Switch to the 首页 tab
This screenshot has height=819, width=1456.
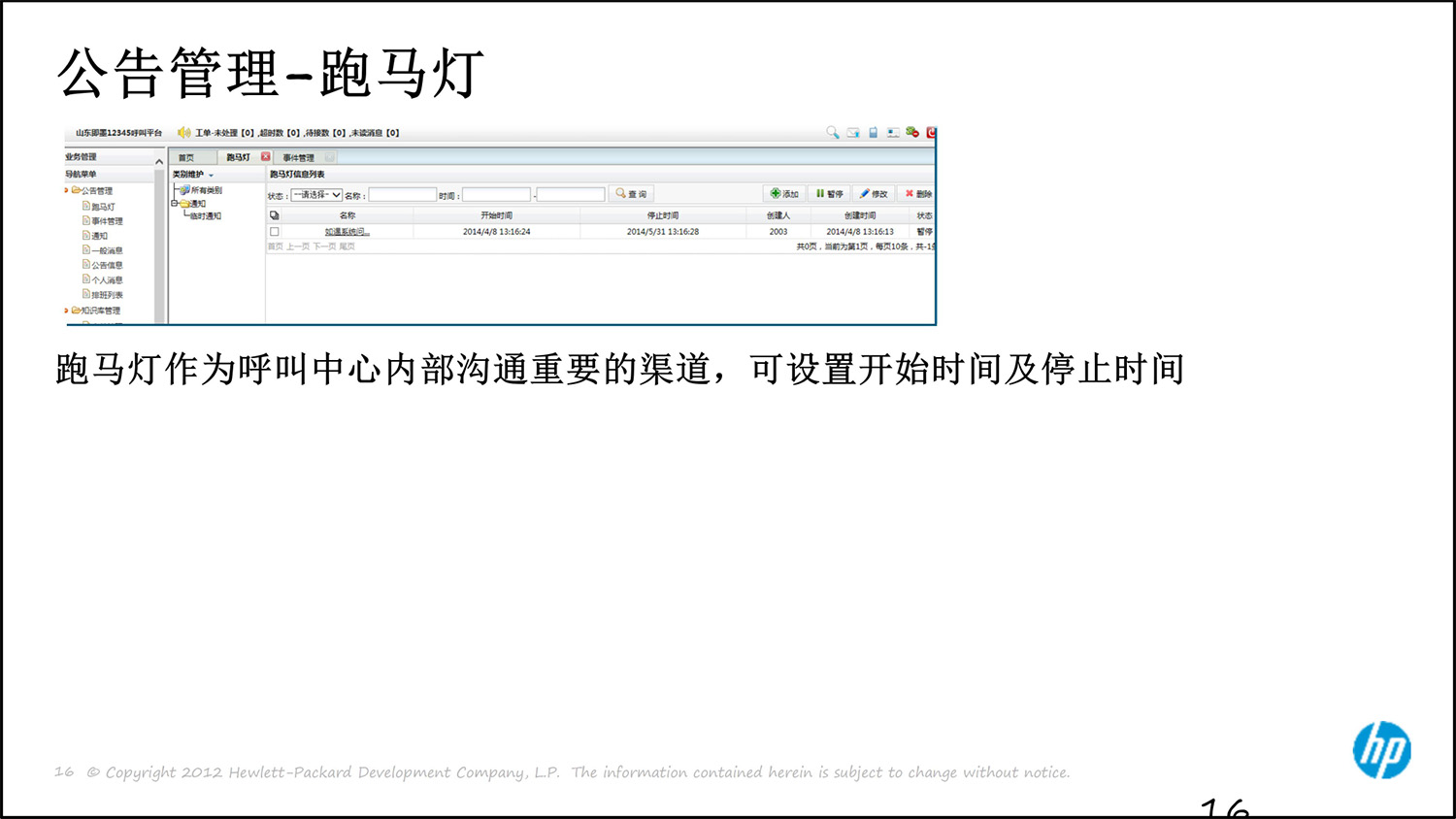point(188,156)
